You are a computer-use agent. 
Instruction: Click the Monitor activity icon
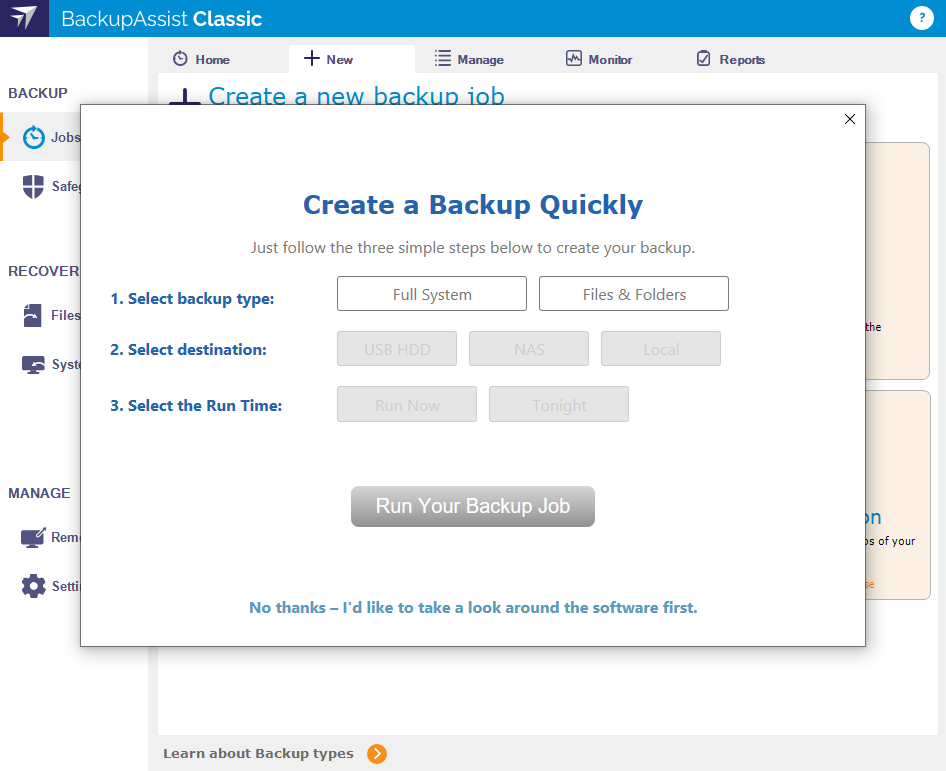coord(574,59)
